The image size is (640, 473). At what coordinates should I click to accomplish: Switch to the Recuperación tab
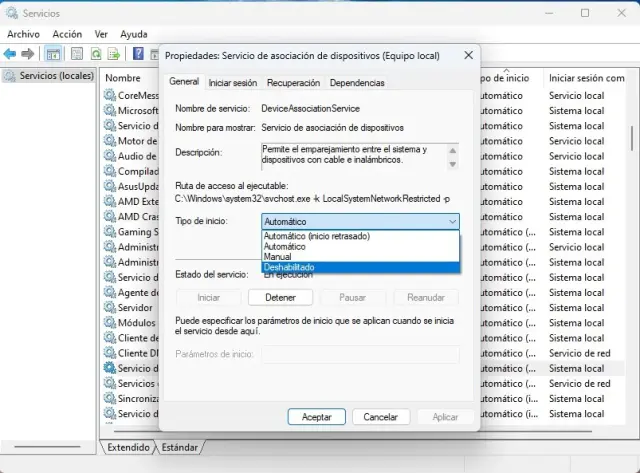(294, 83)
